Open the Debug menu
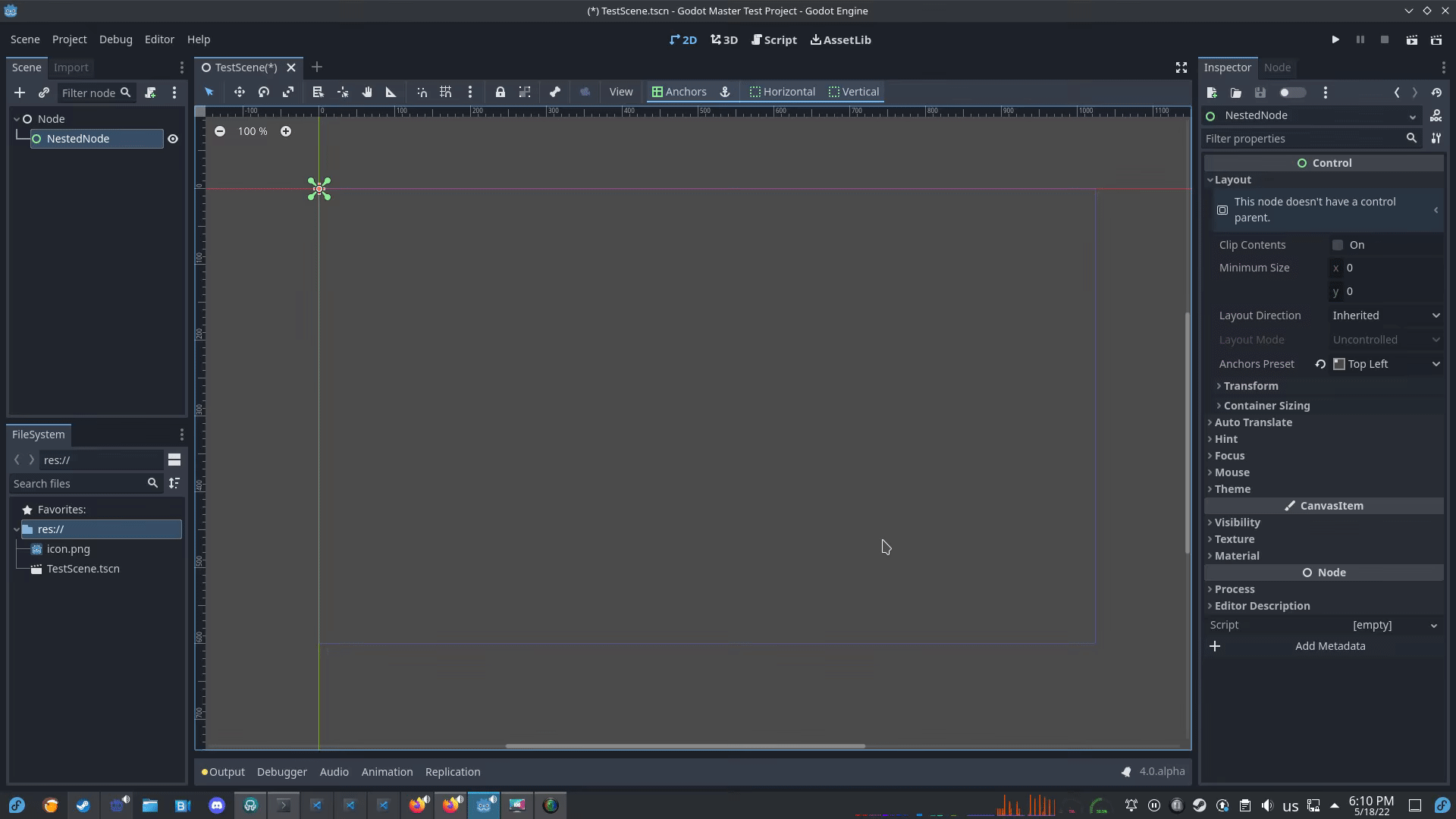The height and width of the screenshot is (819, 1456). coord(116,39)
